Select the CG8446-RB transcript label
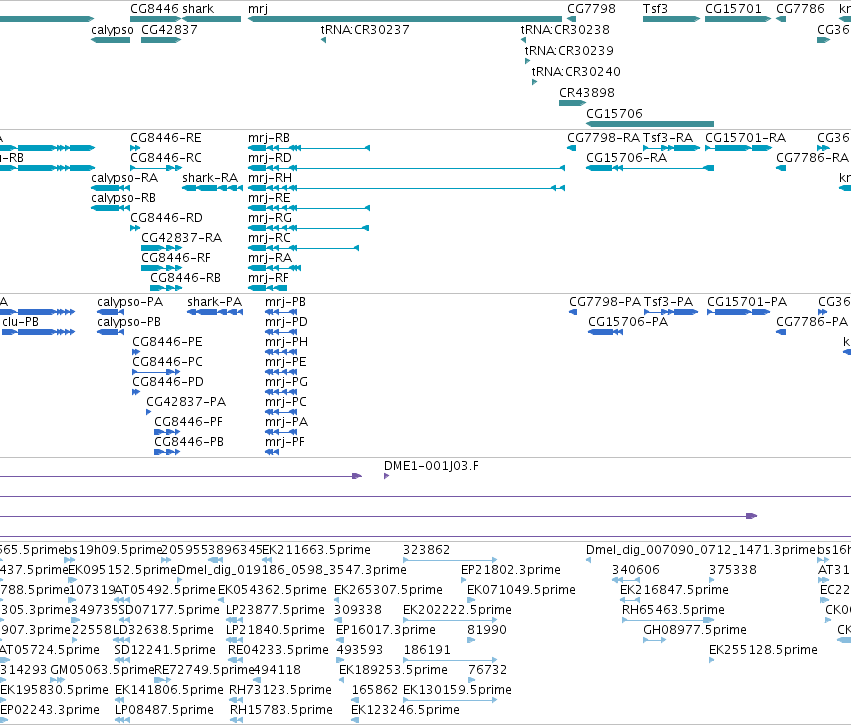 [185, 278]
